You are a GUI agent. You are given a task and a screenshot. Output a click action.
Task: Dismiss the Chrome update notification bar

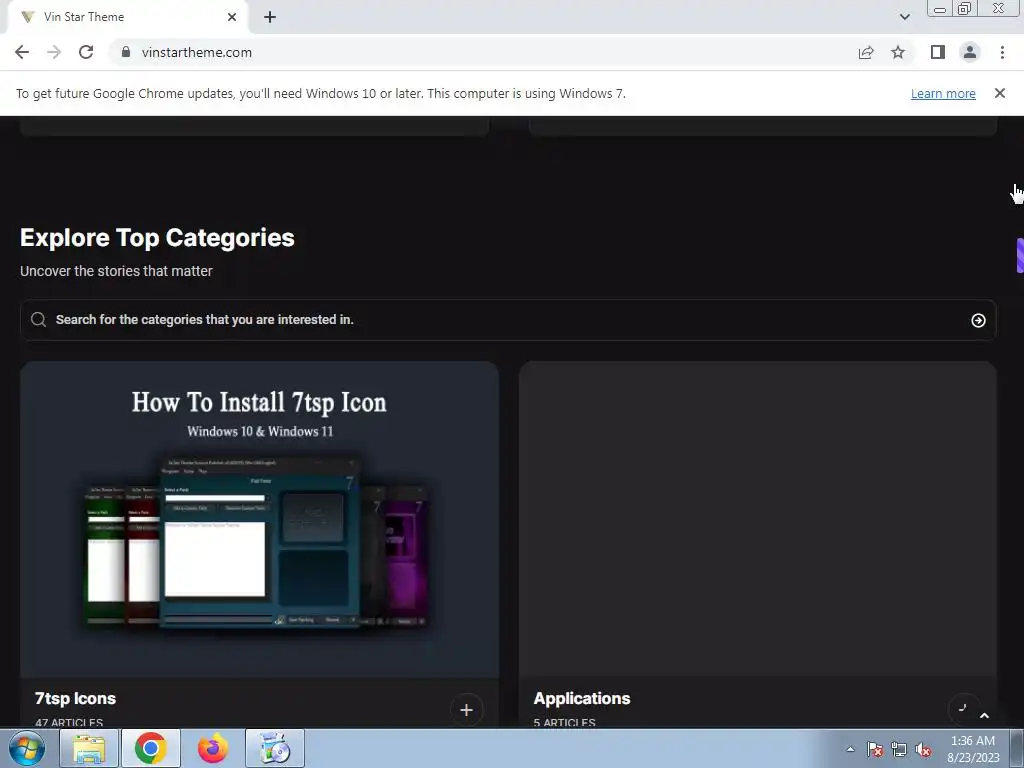point(1000,93)
